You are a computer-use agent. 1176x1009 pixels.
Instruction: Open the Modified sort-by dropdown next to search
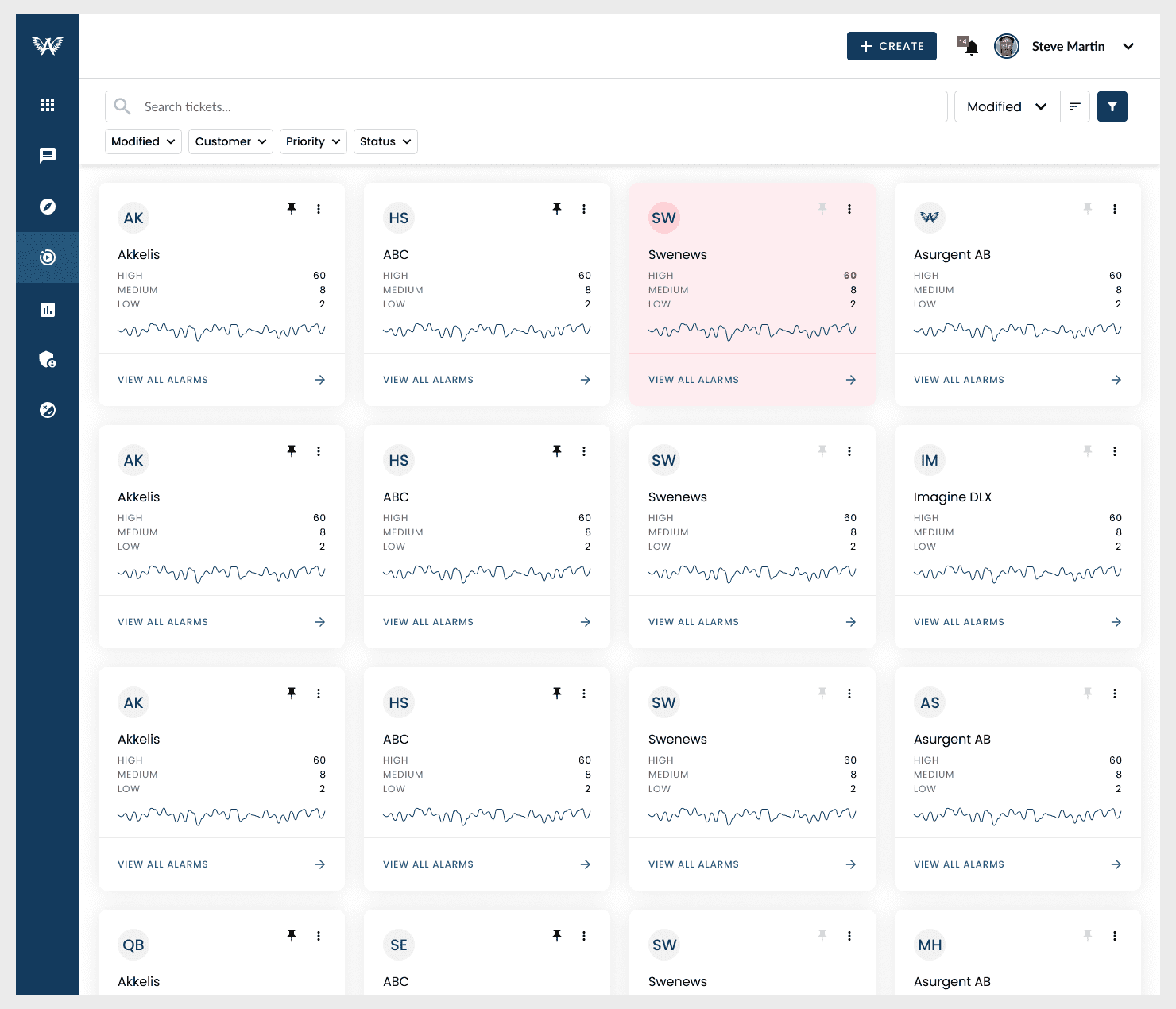coord(1006,106)
